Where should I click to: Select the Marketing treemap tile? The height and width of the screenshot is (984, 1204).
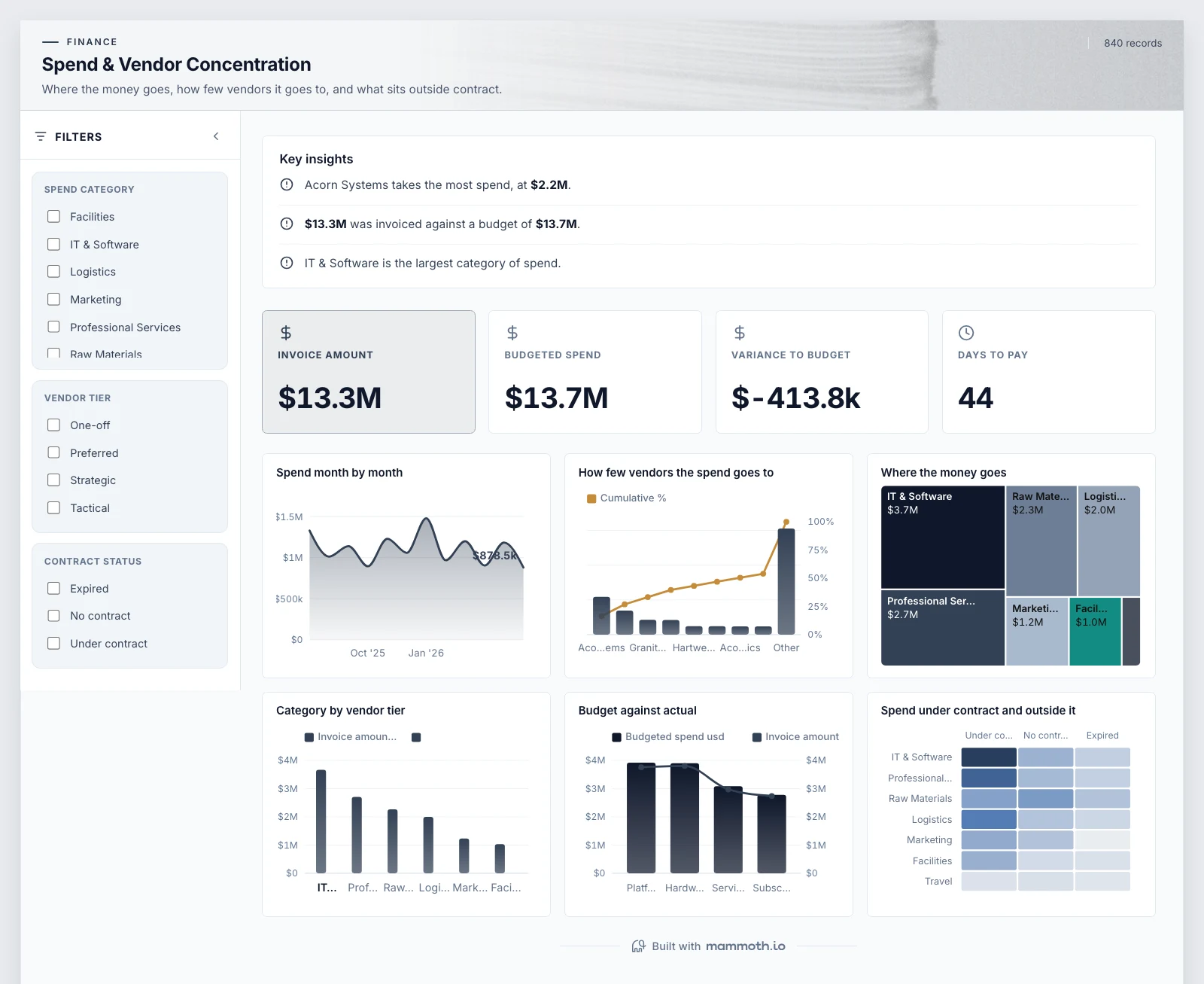point(1037,632)
